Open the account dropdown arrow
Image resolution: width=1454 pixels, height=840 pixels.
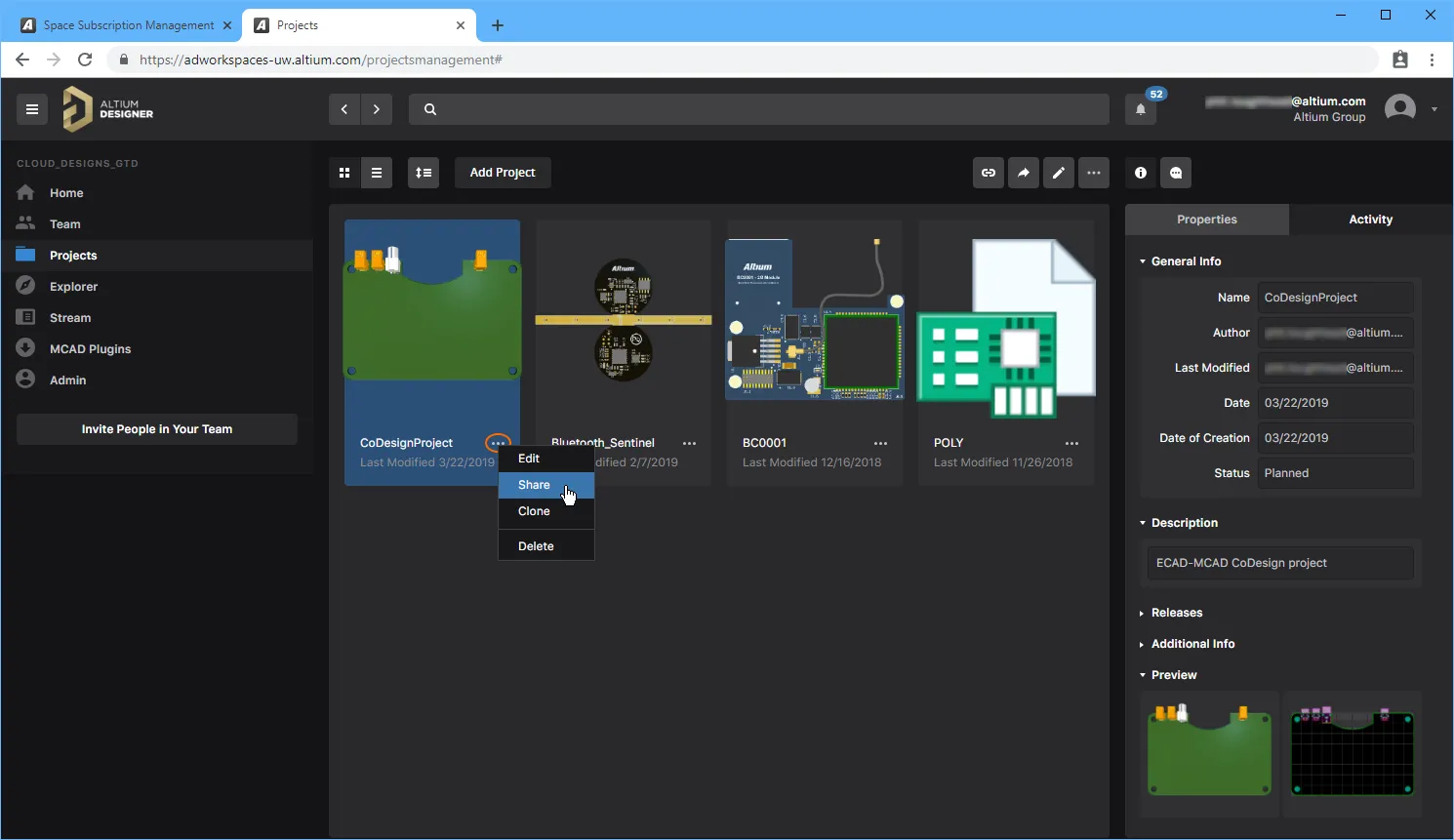(x=1434, y=109)
